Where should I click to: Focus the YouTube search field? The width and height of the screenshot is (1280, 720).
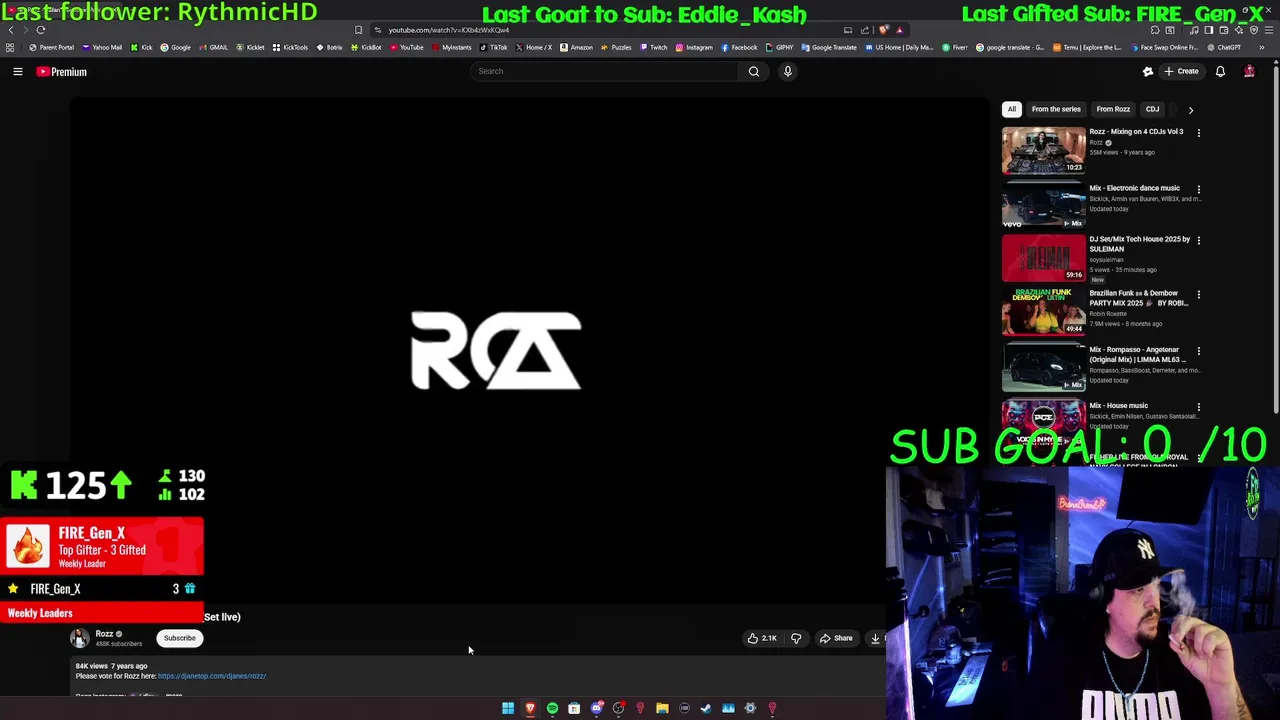pos(604,71)
